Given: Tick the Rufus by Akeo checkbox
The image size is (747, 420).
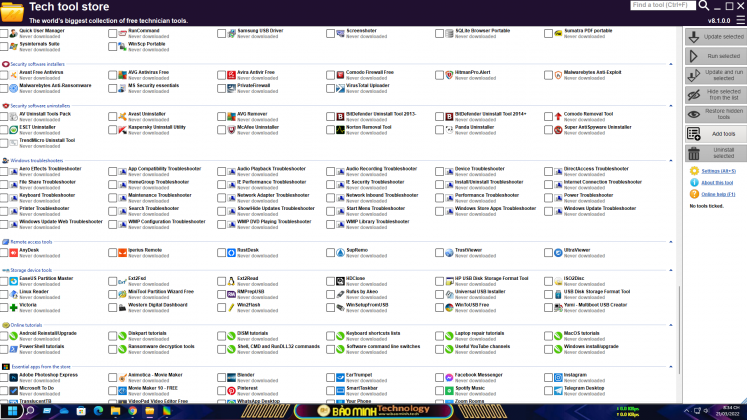Looking at the screenshot, I should click(x=330, y=295).
